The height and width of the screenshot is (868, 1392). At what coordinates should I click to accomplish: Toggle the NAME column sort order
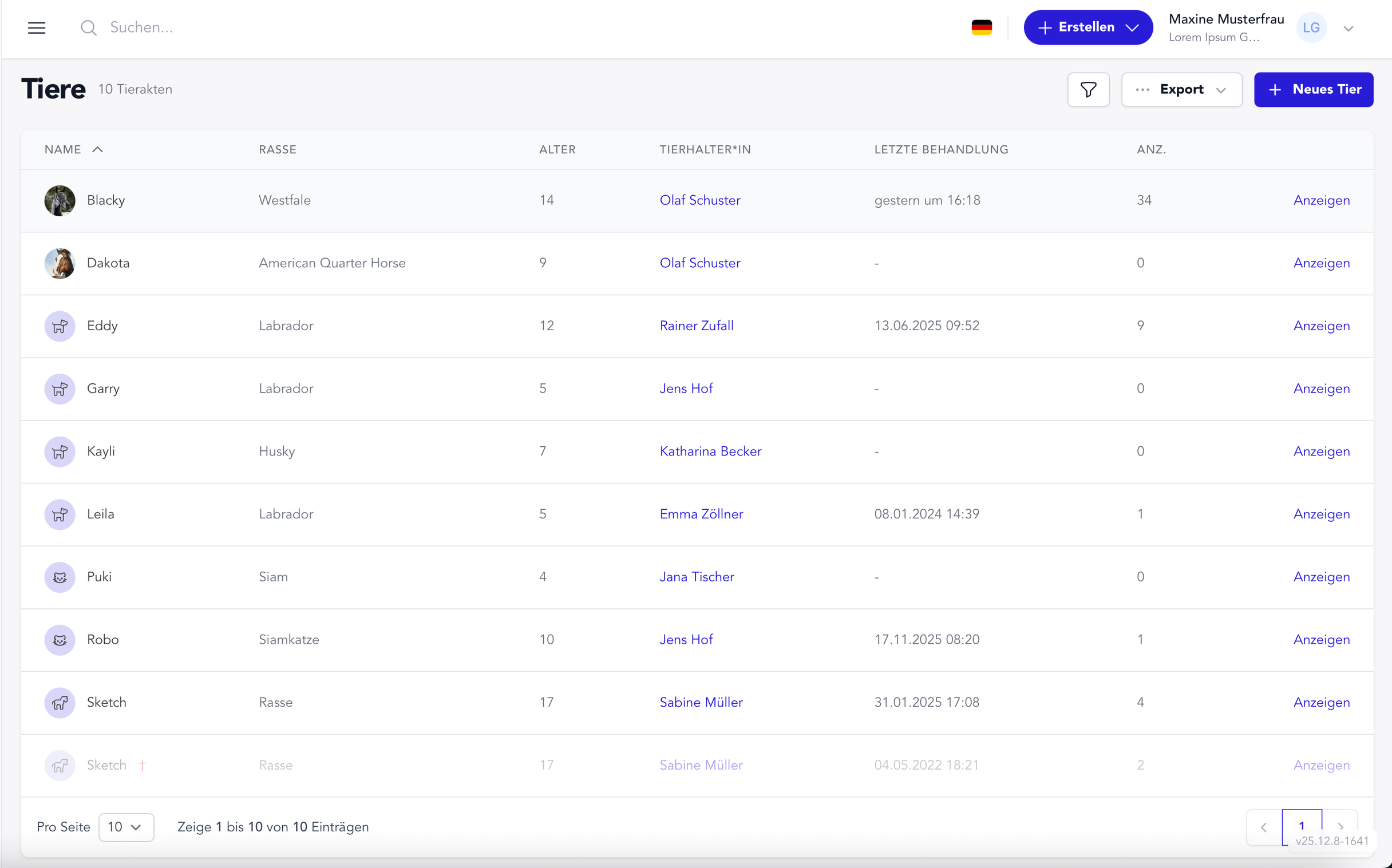pos(73,149)
